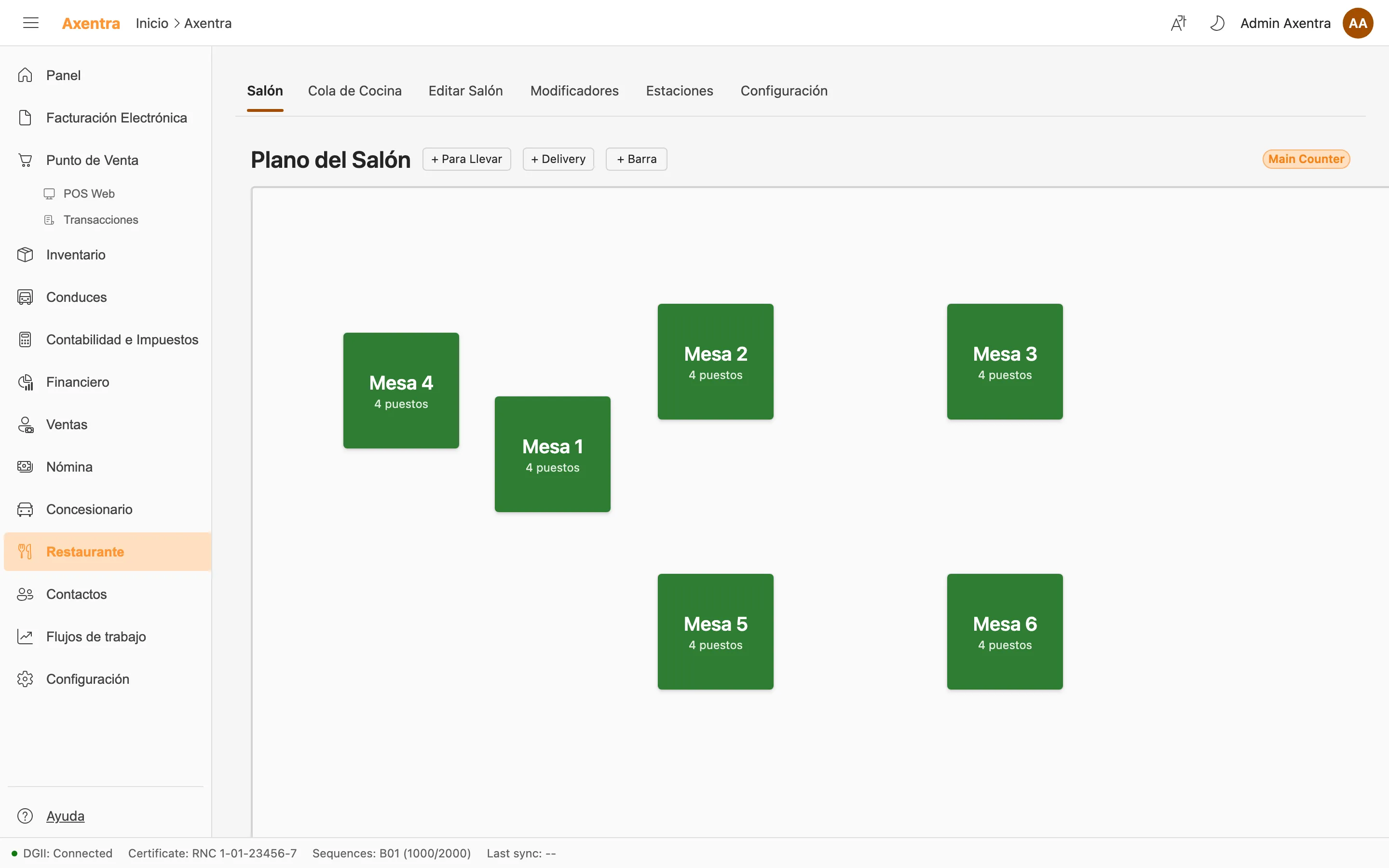
Task: Click Certificate: RNC 1-01-23456-7 status
Action: [x=212, y=853]
